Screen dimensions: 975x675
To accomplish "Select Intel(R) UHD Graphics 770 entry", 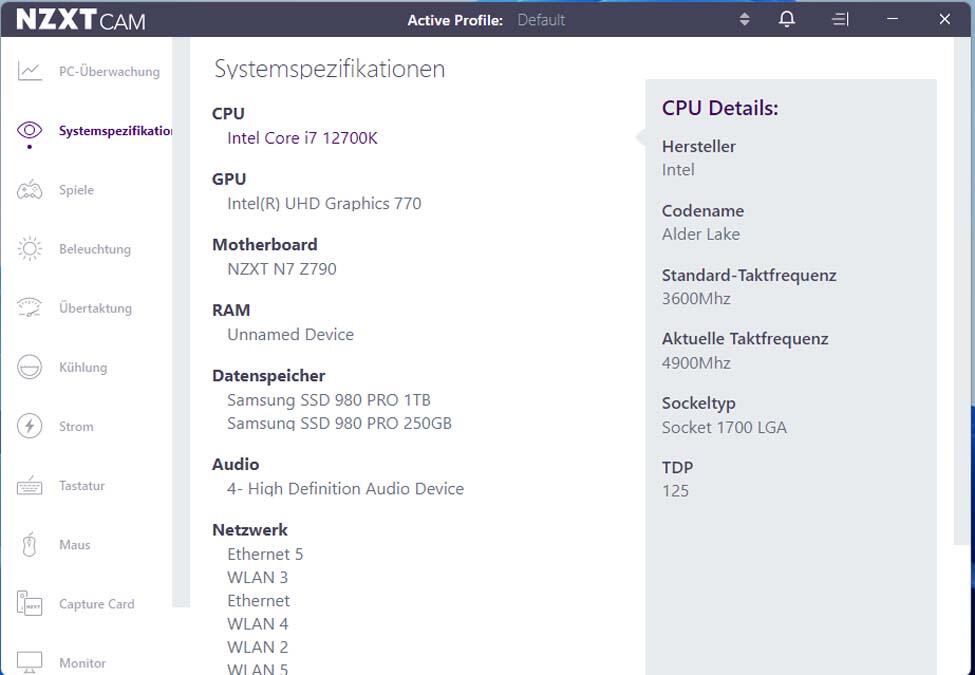I will (x=324, y=203).
